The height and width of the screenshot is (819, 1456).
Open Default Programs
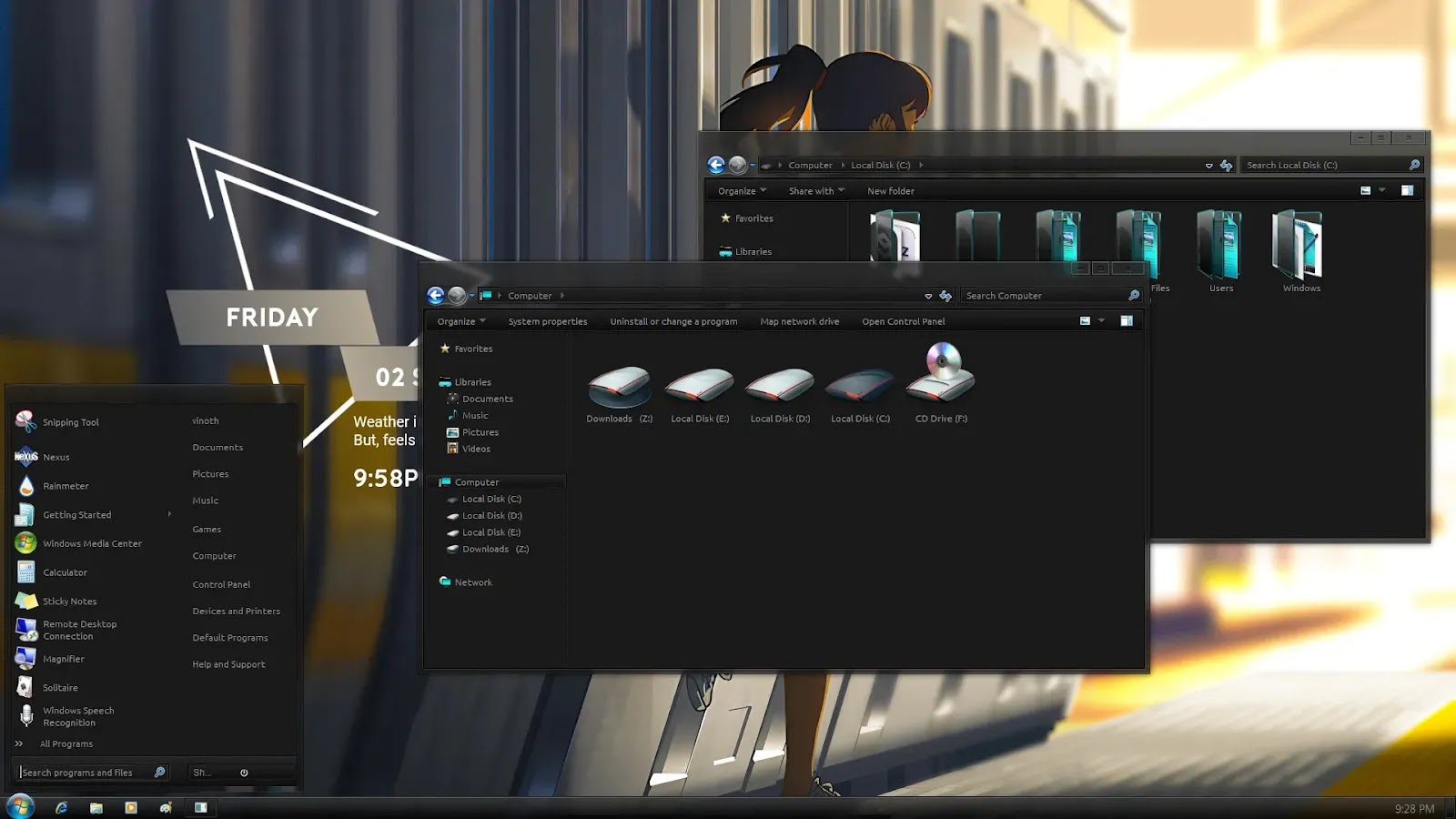click(x=230, y=637)
